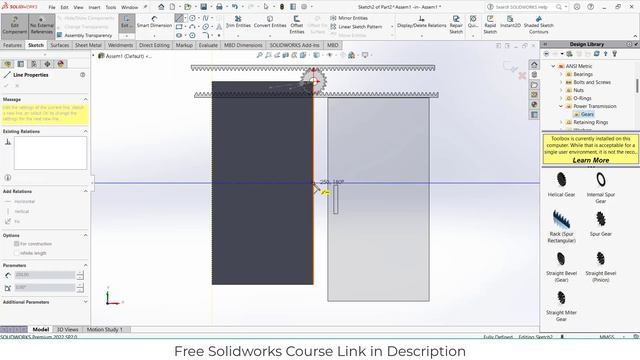
Task: Open the Motion Study 1 tab
Action: coord(104,329)
